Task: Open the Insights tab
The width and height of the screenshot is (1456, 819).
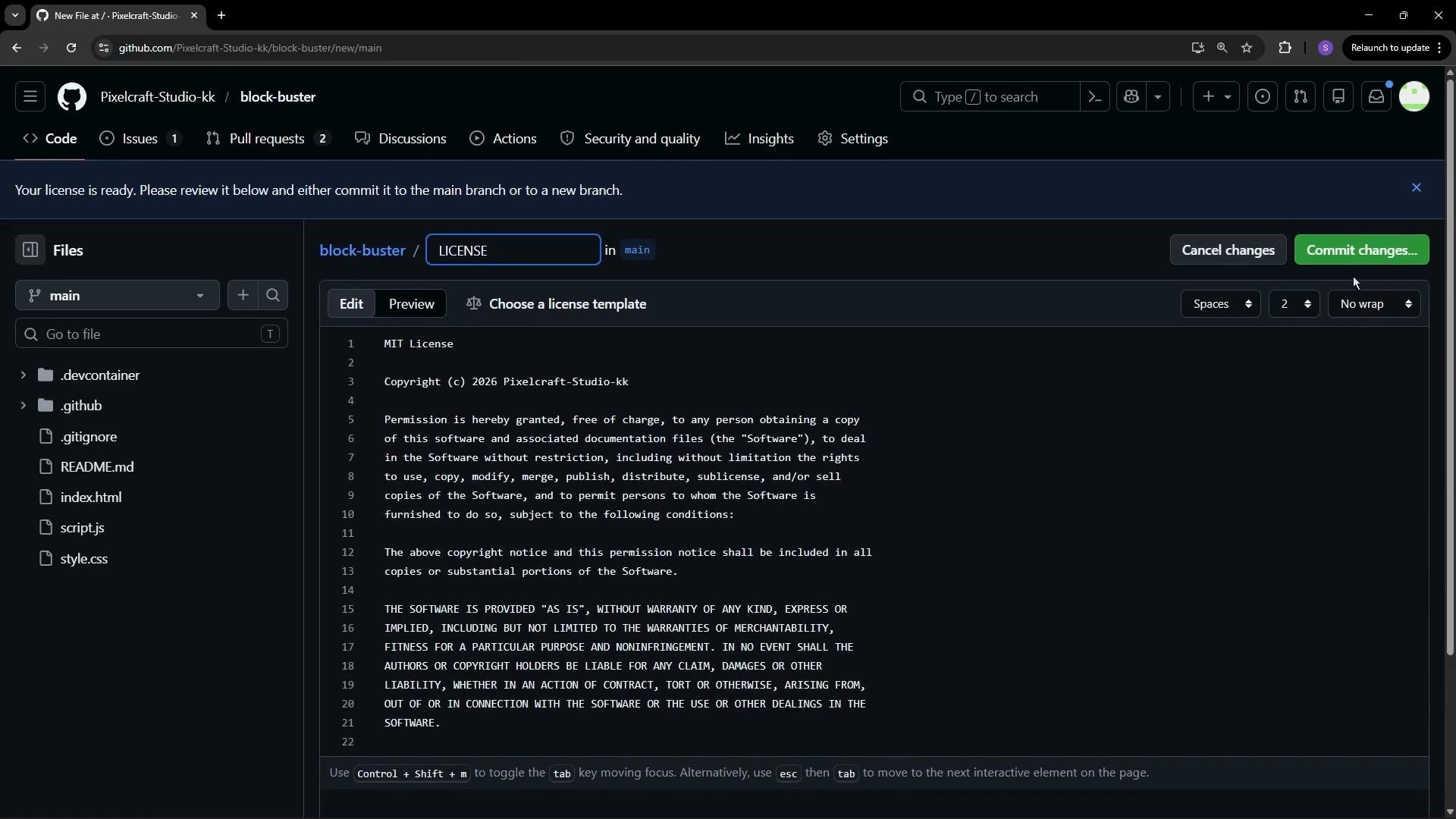Action: click(x=759, y=139)
